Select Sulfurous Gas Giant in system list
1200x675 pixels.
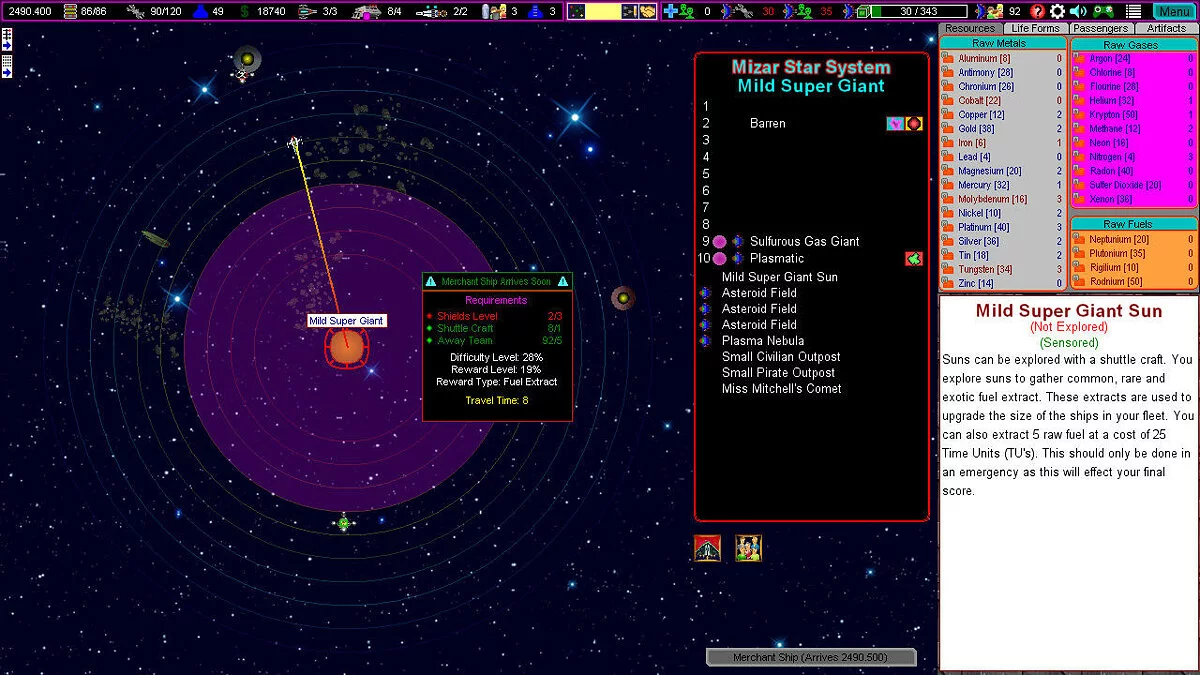(x=804, y=241)
